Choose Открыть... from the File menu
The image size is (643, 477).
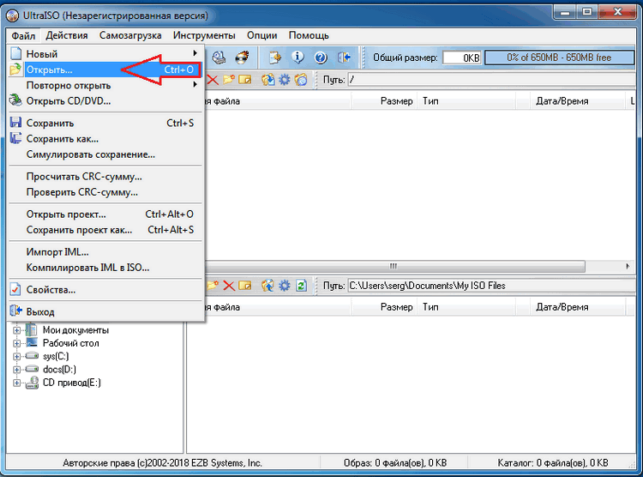(105, 70)
